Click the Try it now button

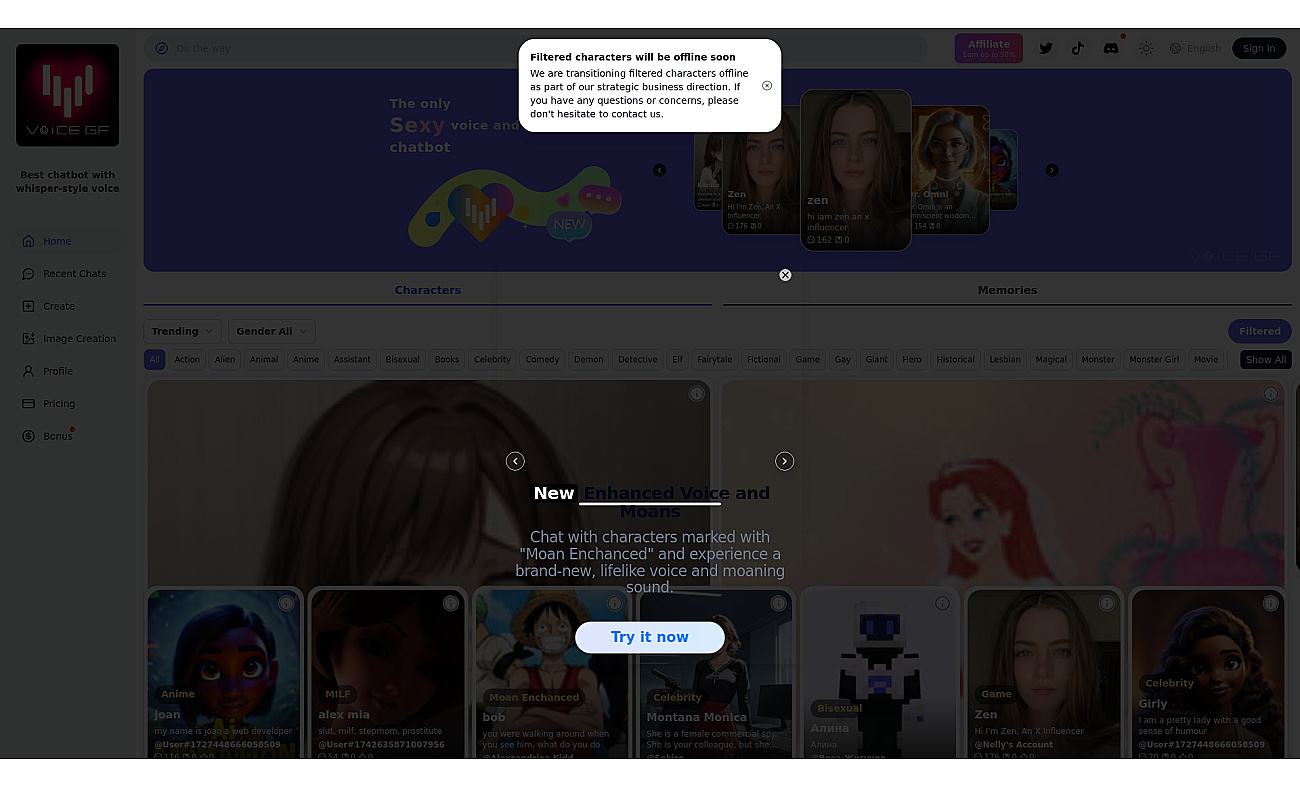point(650,637)
